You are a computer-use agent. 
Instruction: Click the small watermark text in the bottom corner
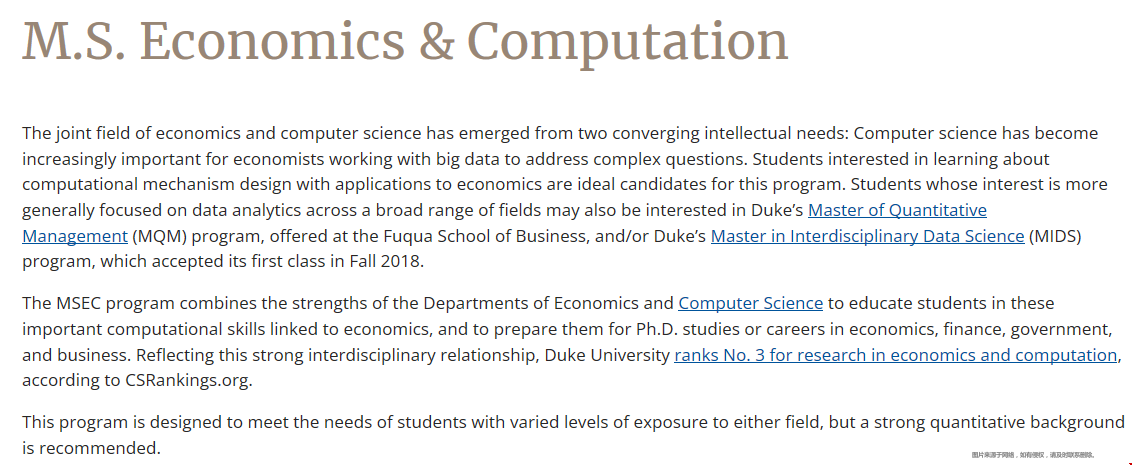tap(1033, 455)
